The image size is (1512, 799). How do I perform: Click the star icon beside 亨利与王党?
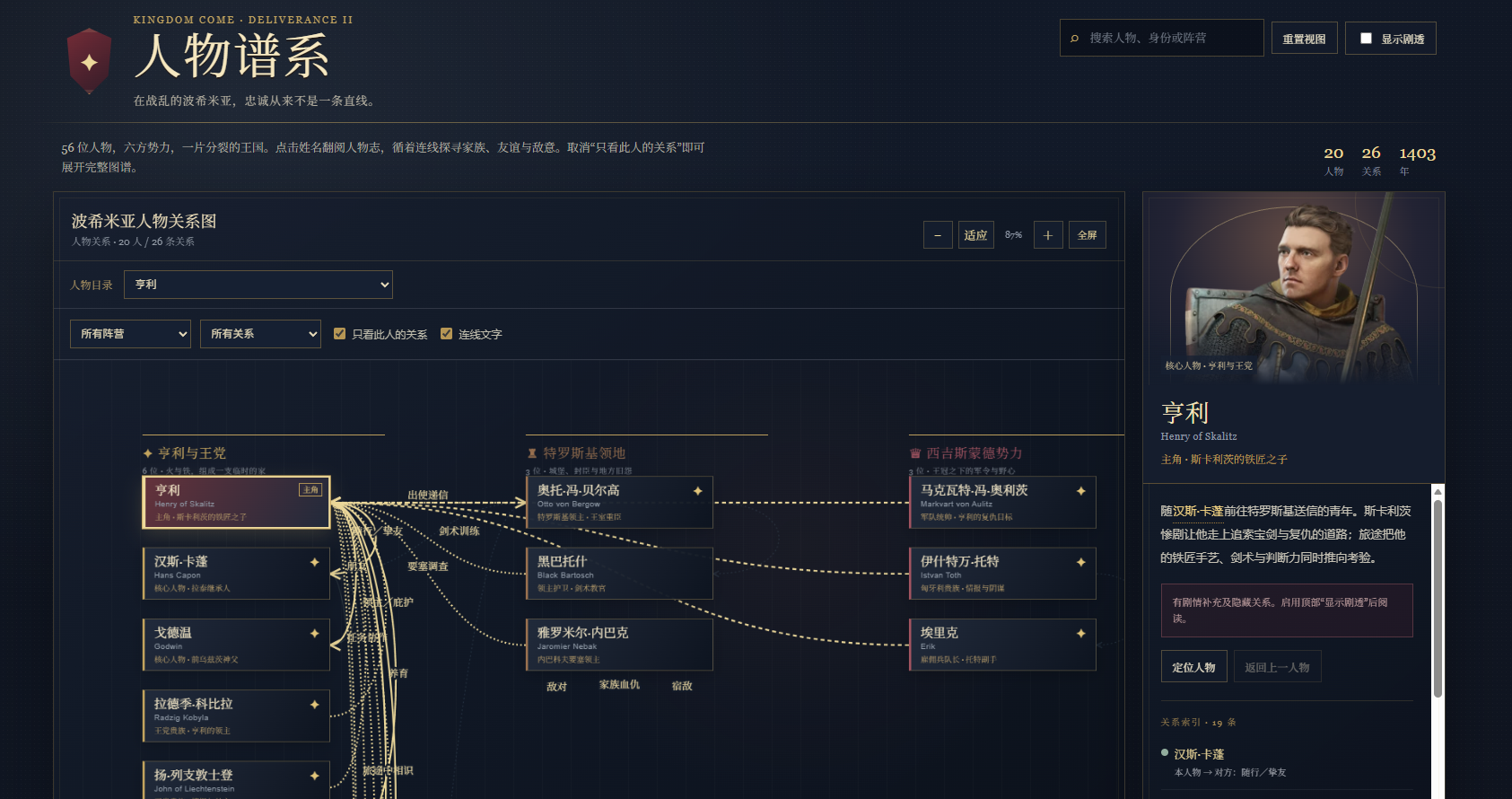[147, 453]
